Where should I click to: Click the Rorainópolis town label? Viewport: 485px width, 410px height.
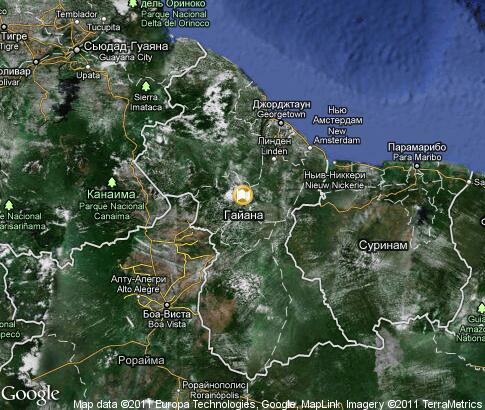tap(215, 395)
